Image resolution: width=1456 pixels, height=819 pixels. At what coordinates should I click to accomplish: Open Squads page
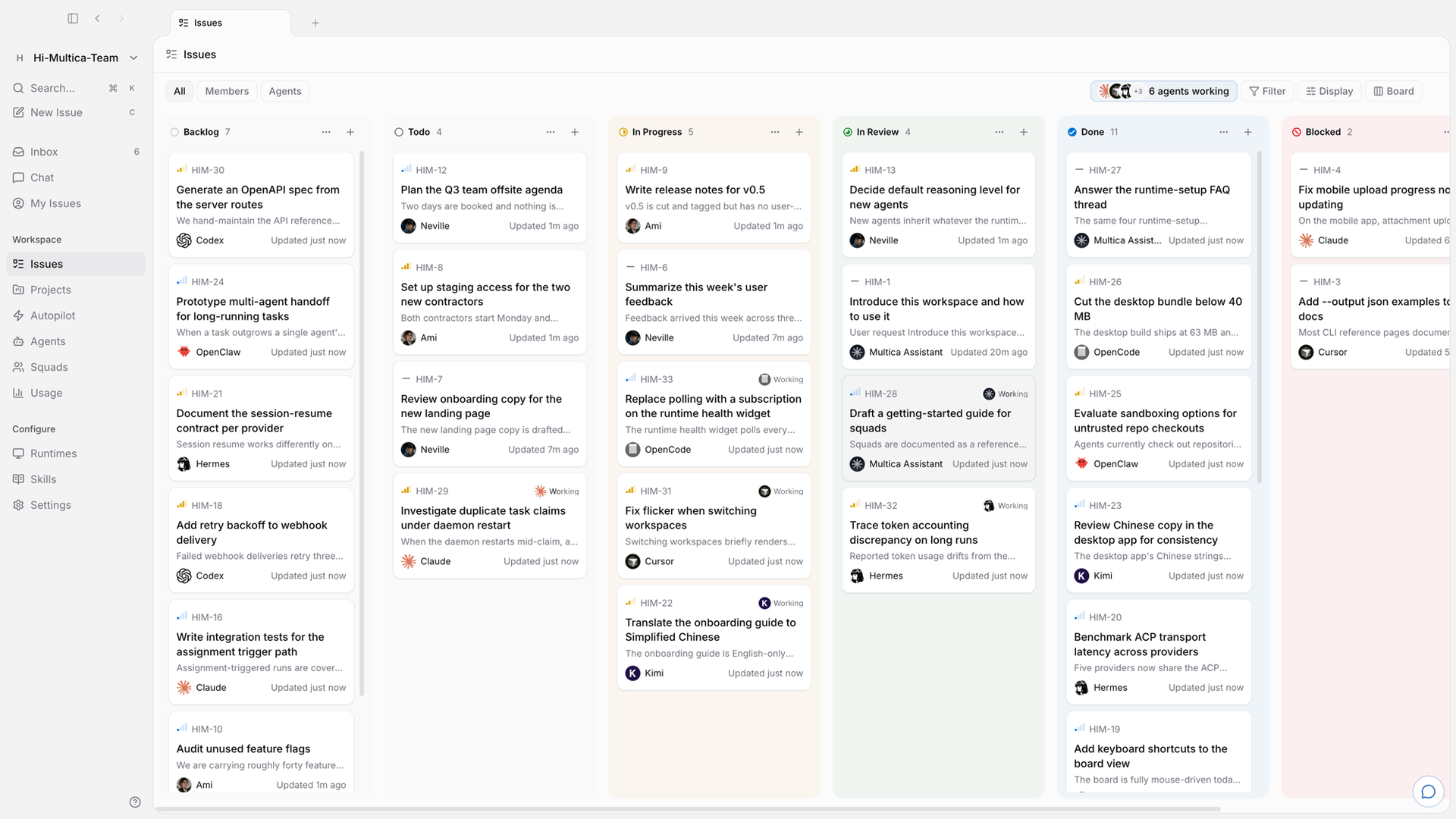[x=76, y=367]
